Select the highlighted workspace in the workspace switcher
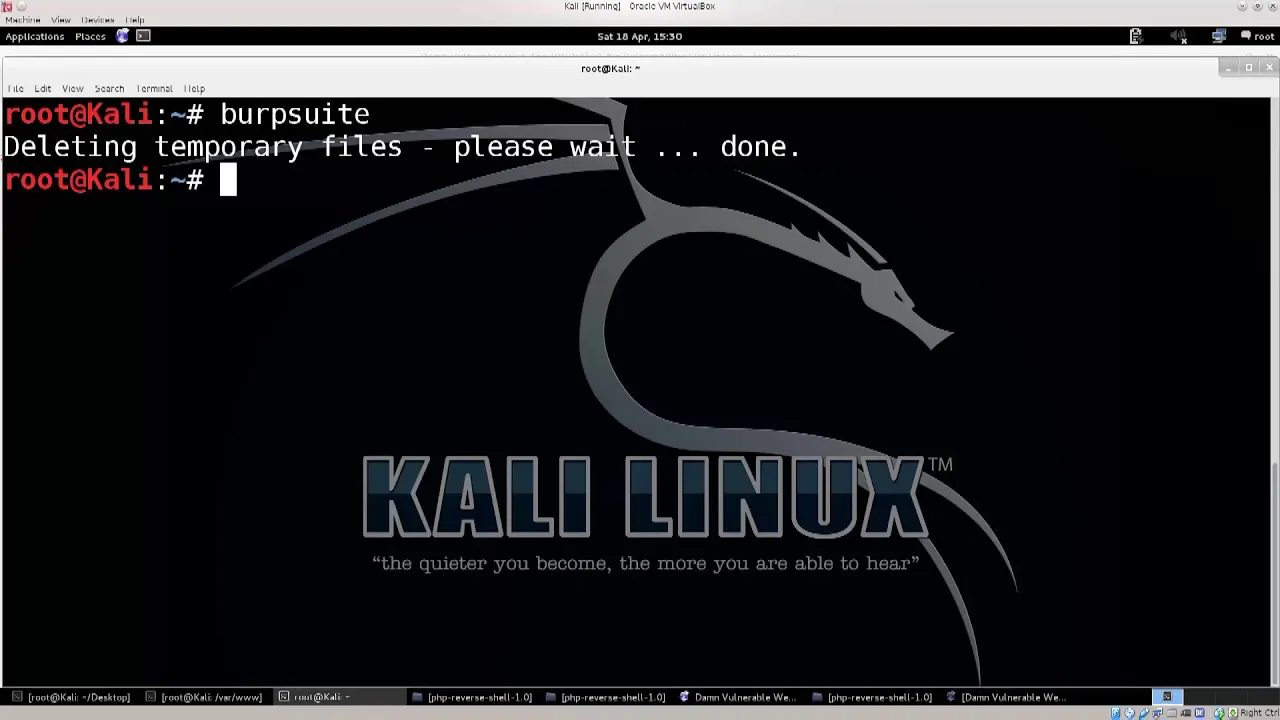1280x720 pixels. click(1167, 697)
